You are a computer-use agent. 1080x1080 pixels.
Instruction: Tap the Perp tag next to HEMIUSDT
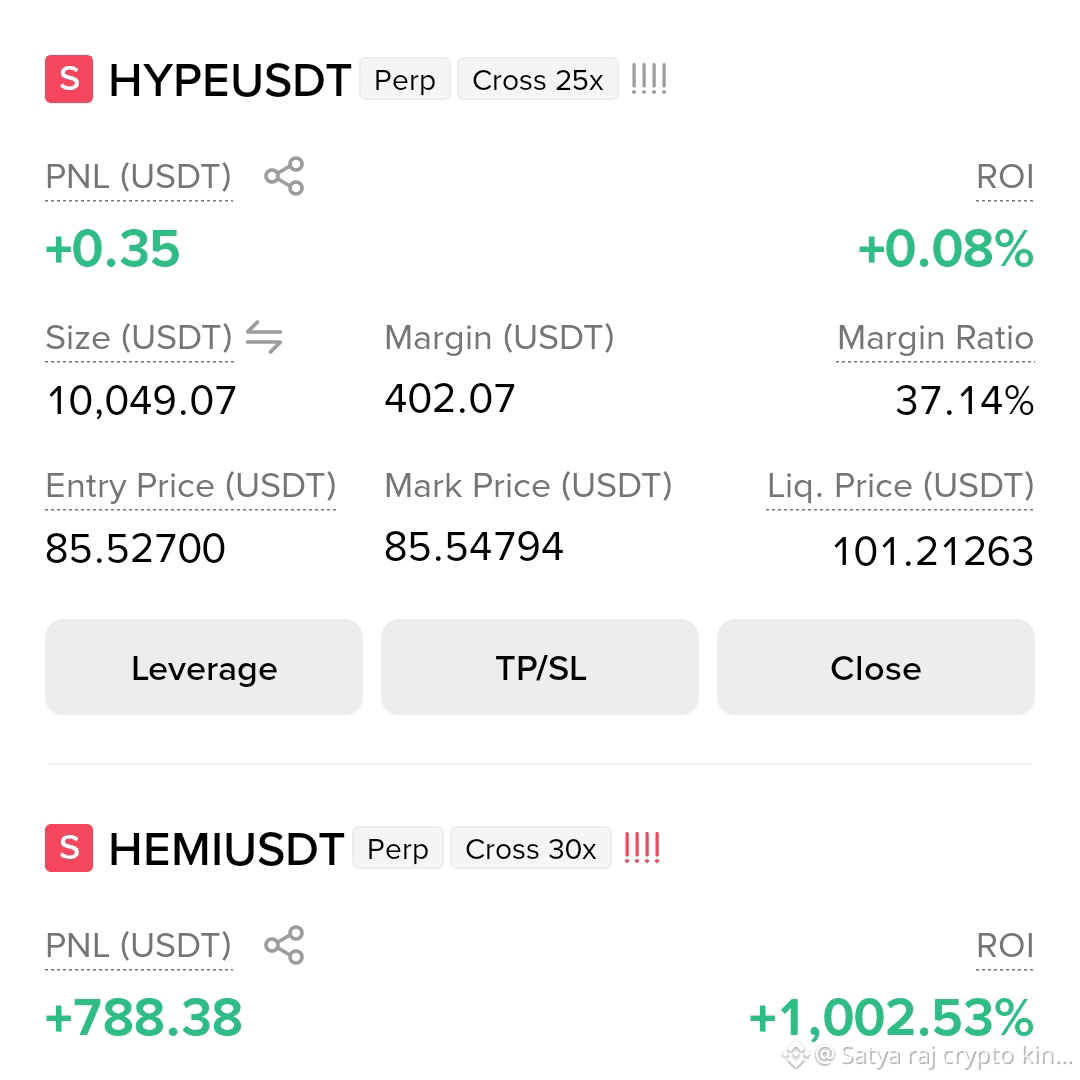point(398,848)
